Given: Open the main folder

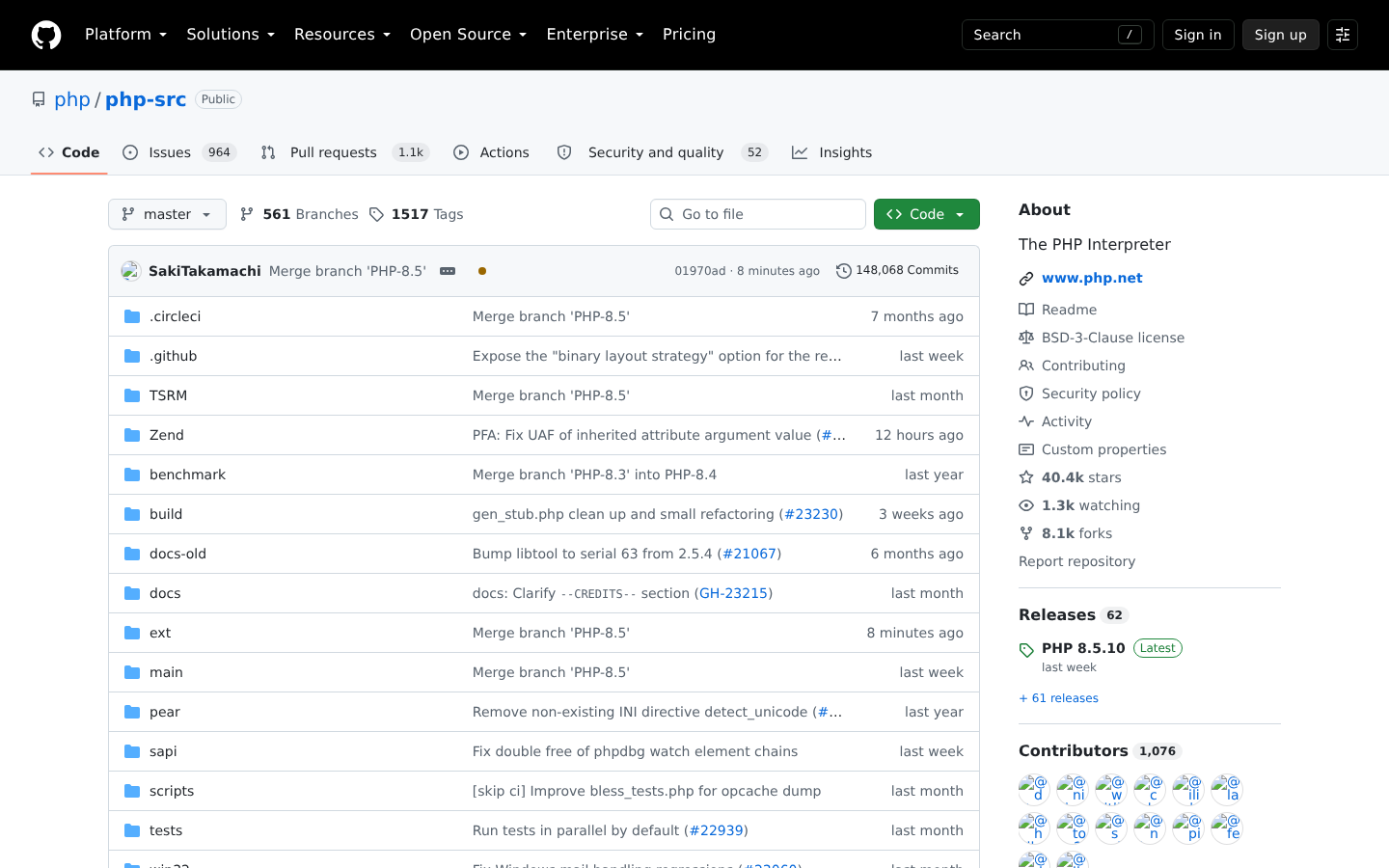Looking at the screenshot, I should (166, 672).
